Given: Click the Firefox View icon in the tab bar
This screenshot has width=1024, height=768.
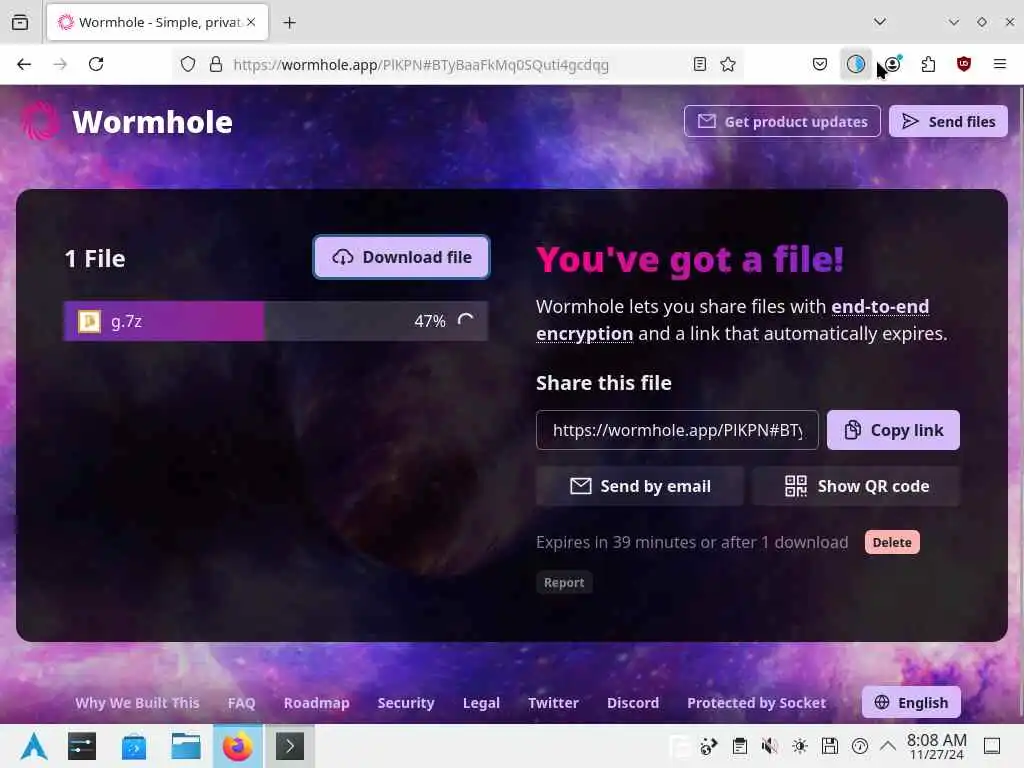Looking at the screenshot, I should click(x=20, y=22).
